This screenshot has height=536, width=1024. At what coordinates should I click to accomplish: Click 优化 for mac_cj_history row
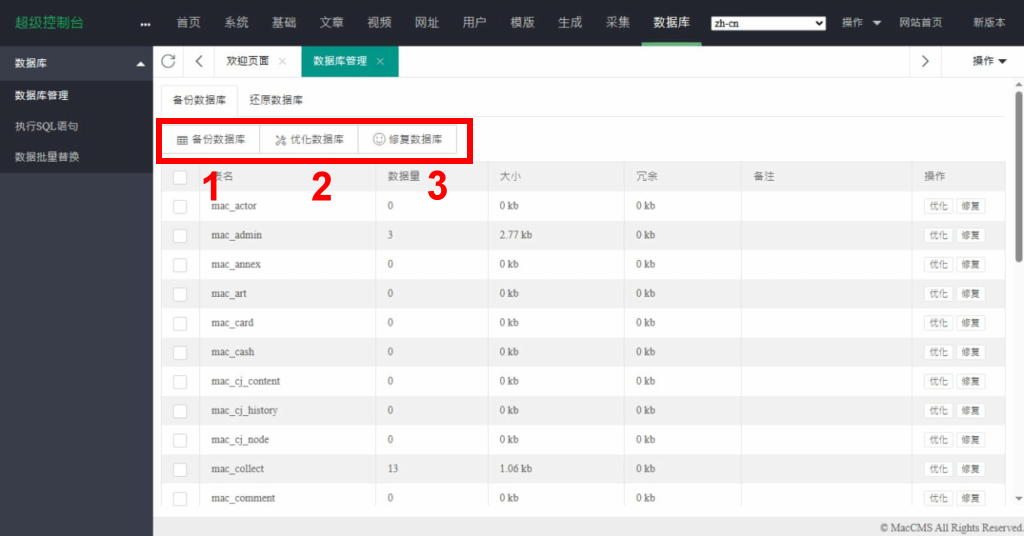click(x=938, y=411)
